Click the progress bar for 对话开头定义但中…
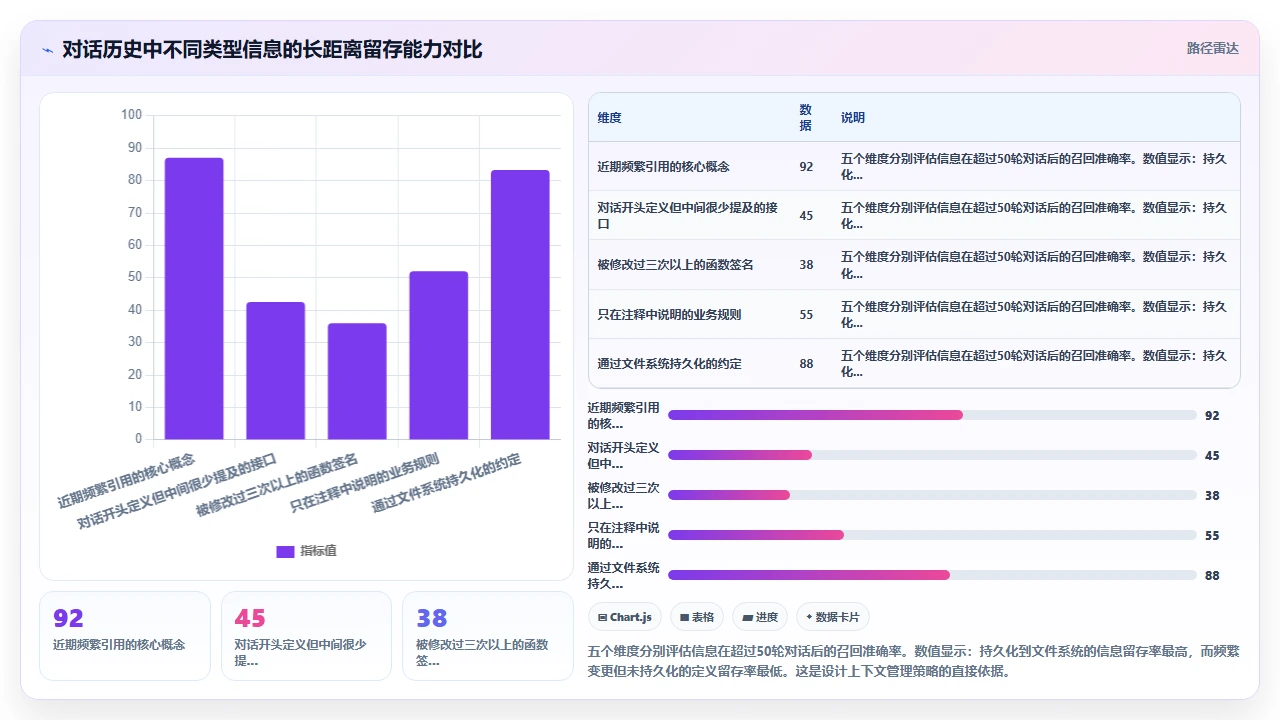 pos(932,455)
